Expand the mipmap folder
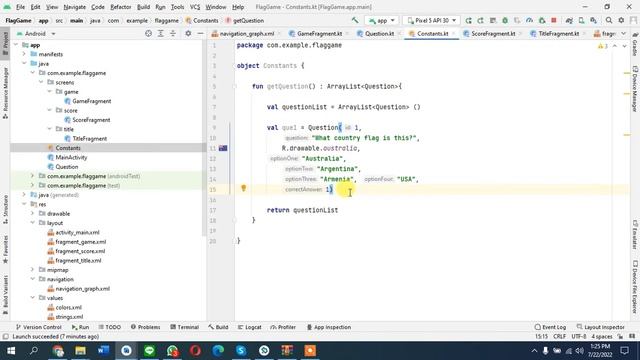The image size is (640, 360). pyautogui.click(x=32, y=270)
